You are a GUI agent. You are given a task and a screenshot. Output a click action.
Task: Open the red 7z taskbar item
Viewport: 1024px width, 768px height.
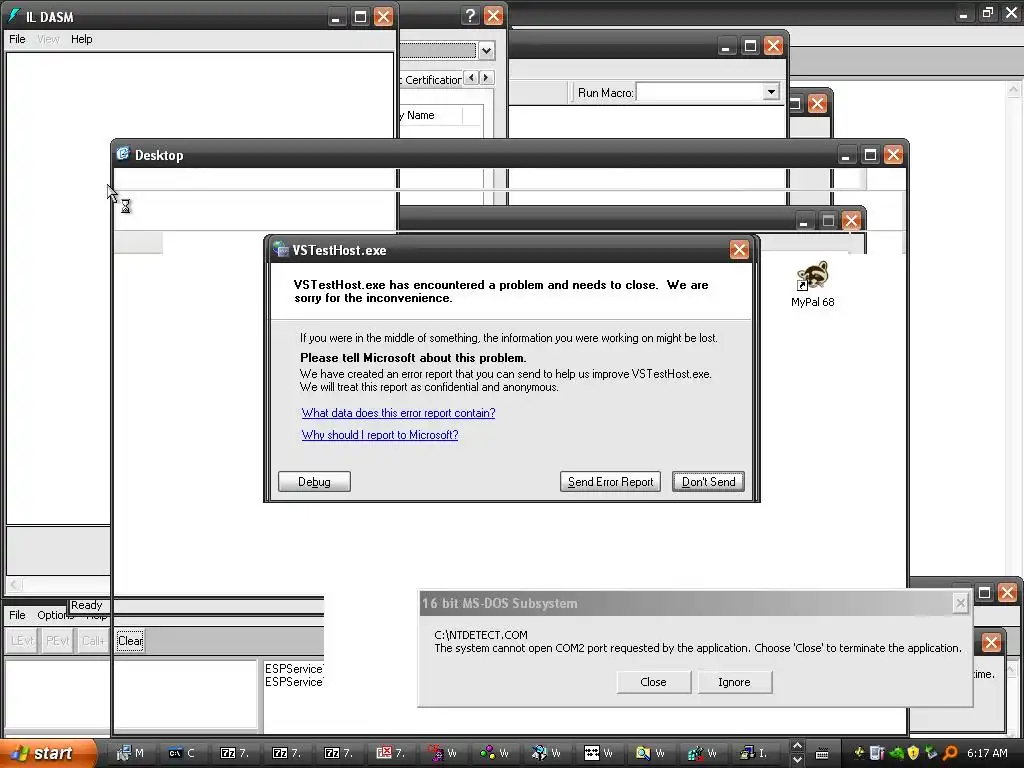click(391, 753)
